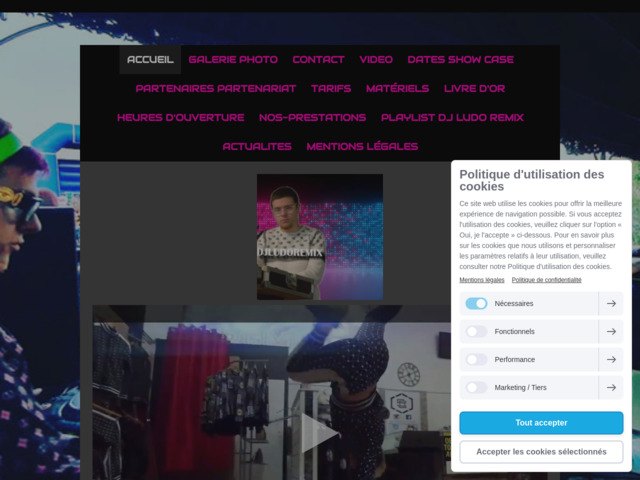
Task: Enable Performance cookies switch
Action: point(476,360)
